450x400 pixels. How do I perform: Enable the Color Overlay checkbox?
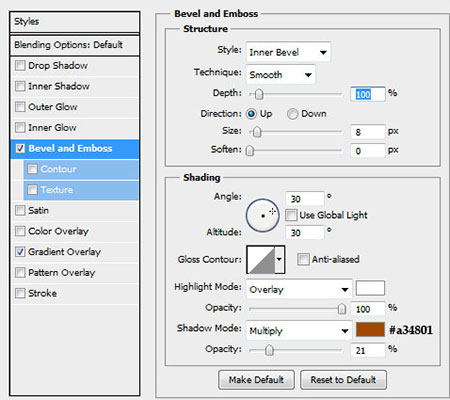coord(20,231)
